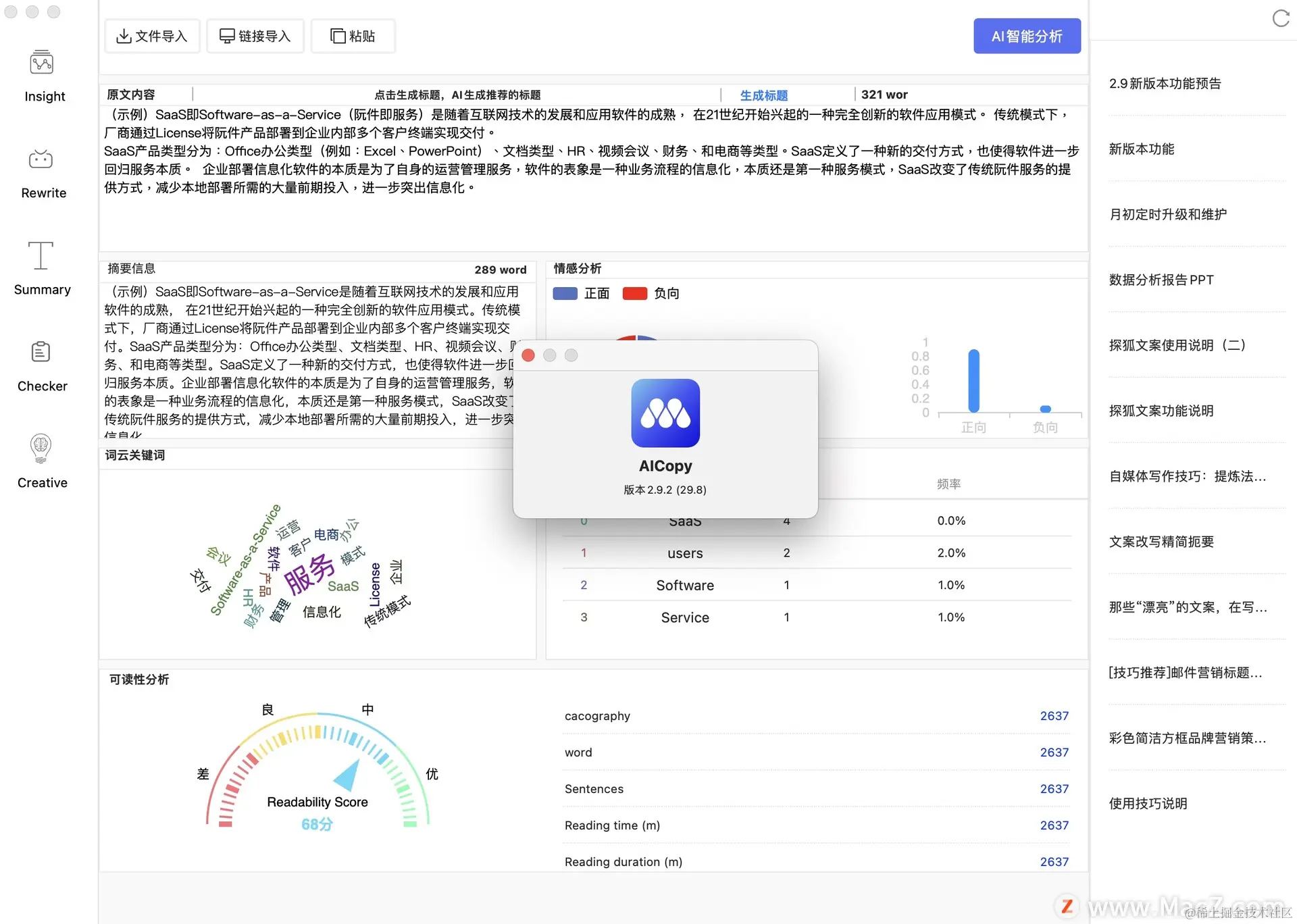Select the Checker clipboard icon
This screenshot has width=1297, height=924.
41,353
